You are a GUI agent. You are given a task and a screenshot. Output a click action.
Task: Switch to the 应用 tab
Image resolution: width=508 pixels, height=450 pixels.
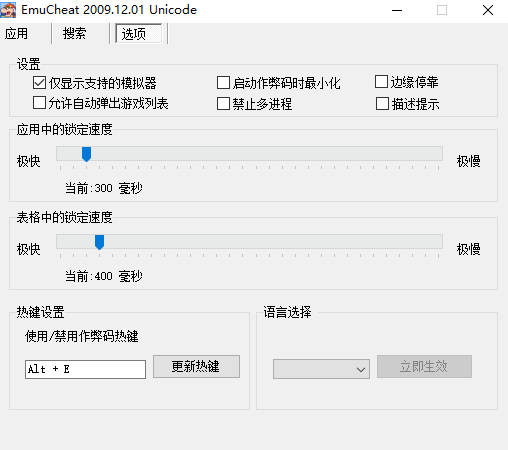click(16, 33)
